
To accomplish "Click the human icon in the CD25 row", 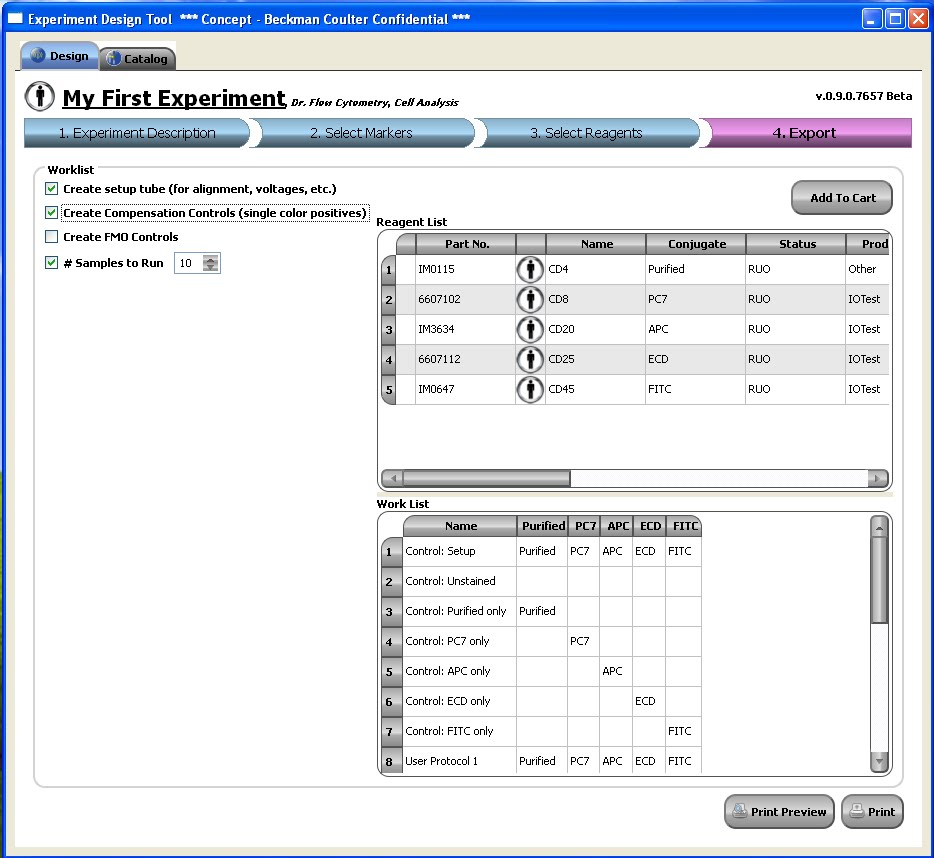I will pos(530,359).
